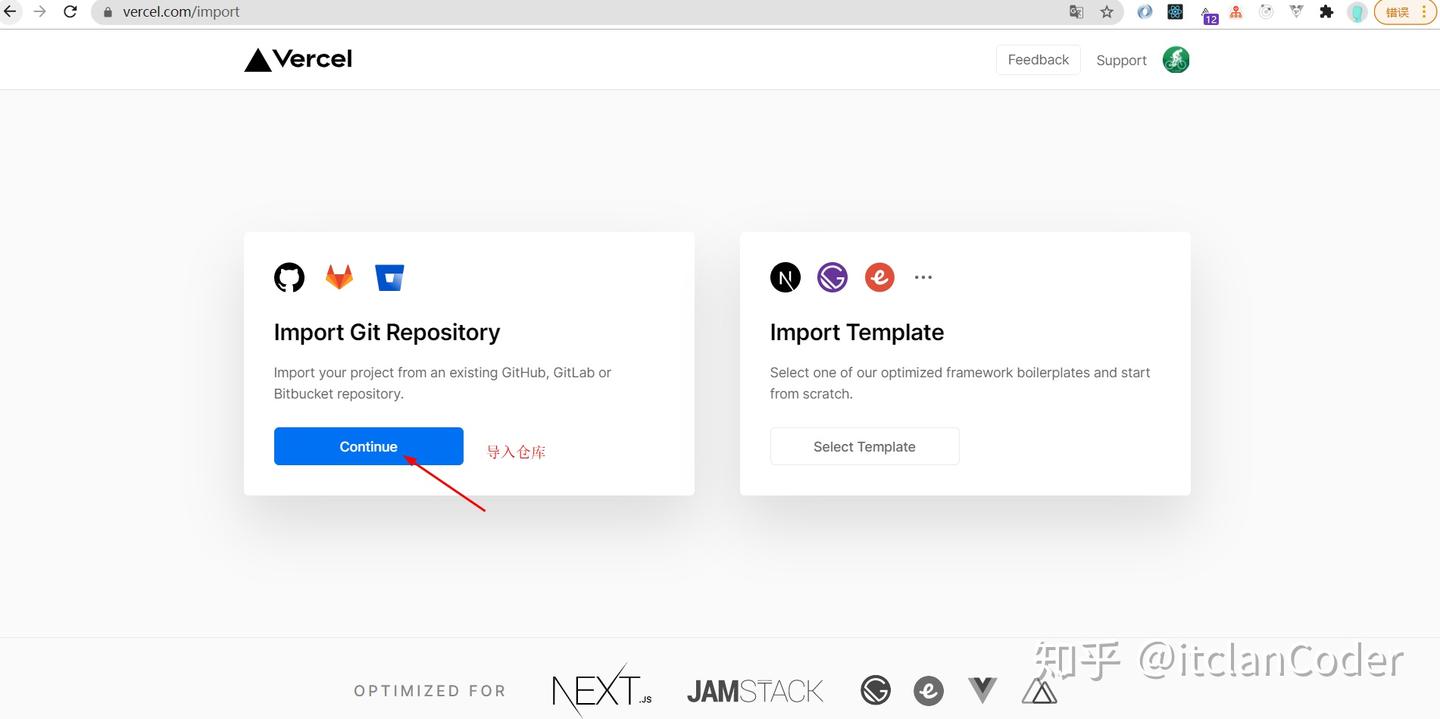Click the red Ember template icon

coord(880,277)
